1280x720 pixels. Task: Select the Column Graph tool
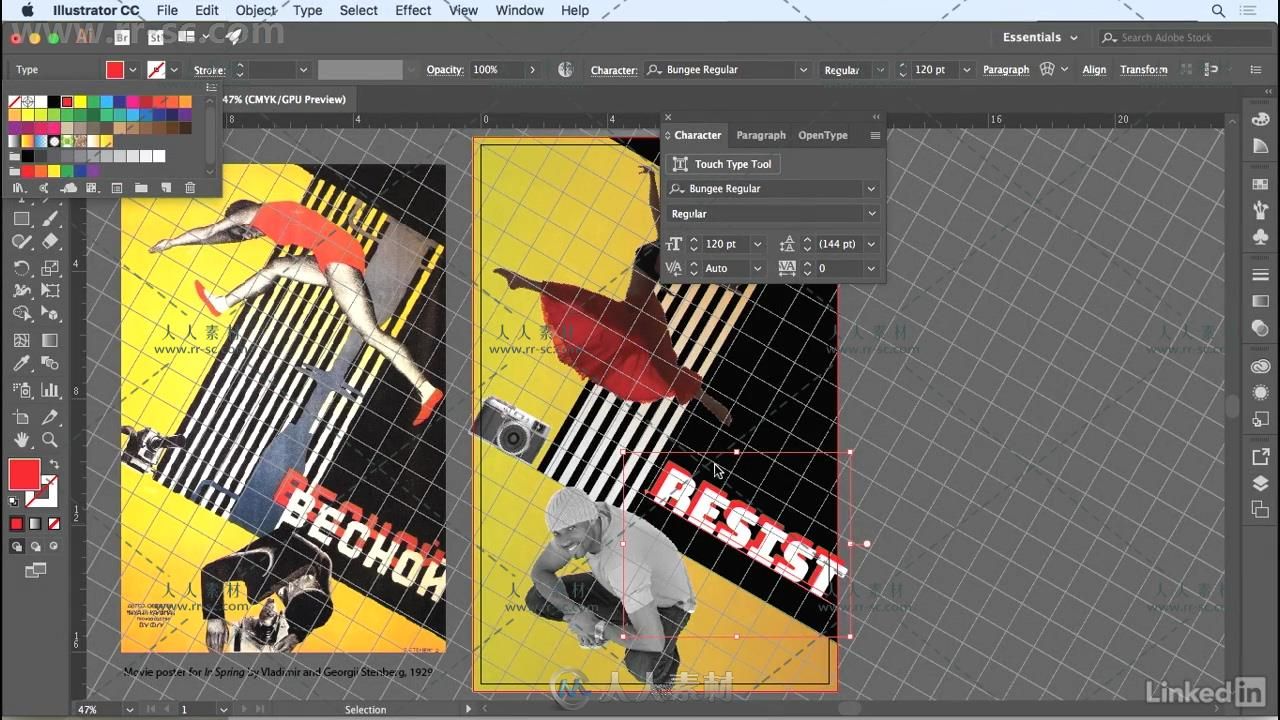pyautogui.click(x=50, y=390)
